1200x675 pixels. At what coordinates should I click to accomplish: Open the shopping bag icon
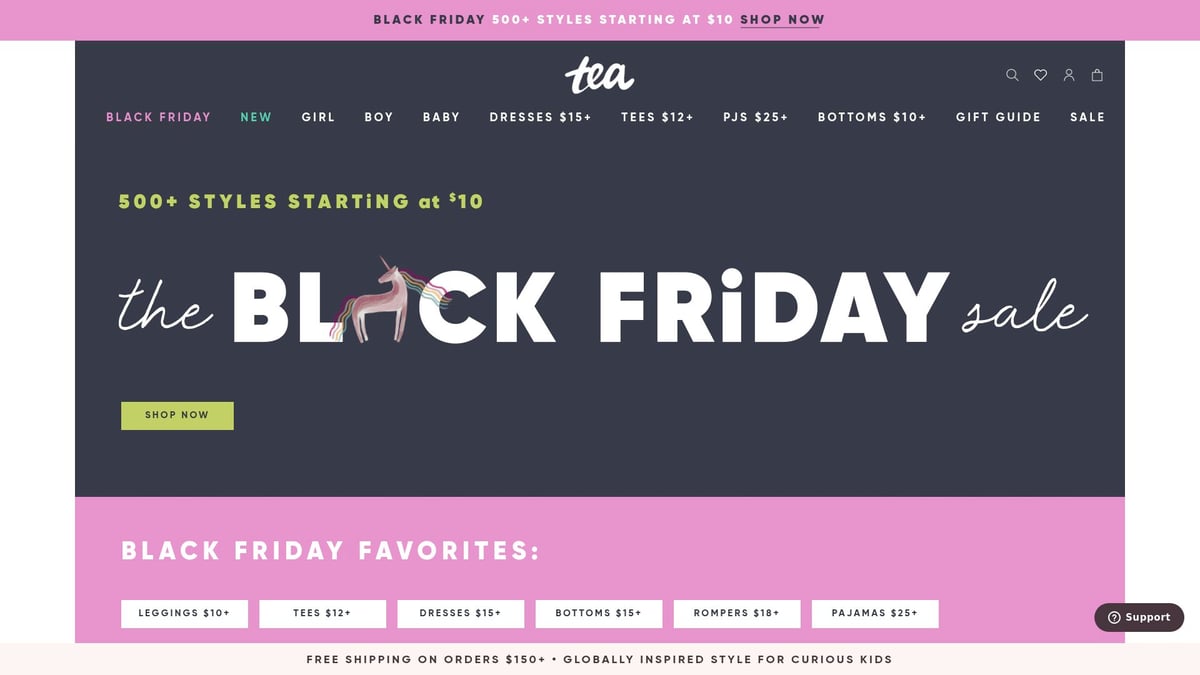[x=1097, y=75]
